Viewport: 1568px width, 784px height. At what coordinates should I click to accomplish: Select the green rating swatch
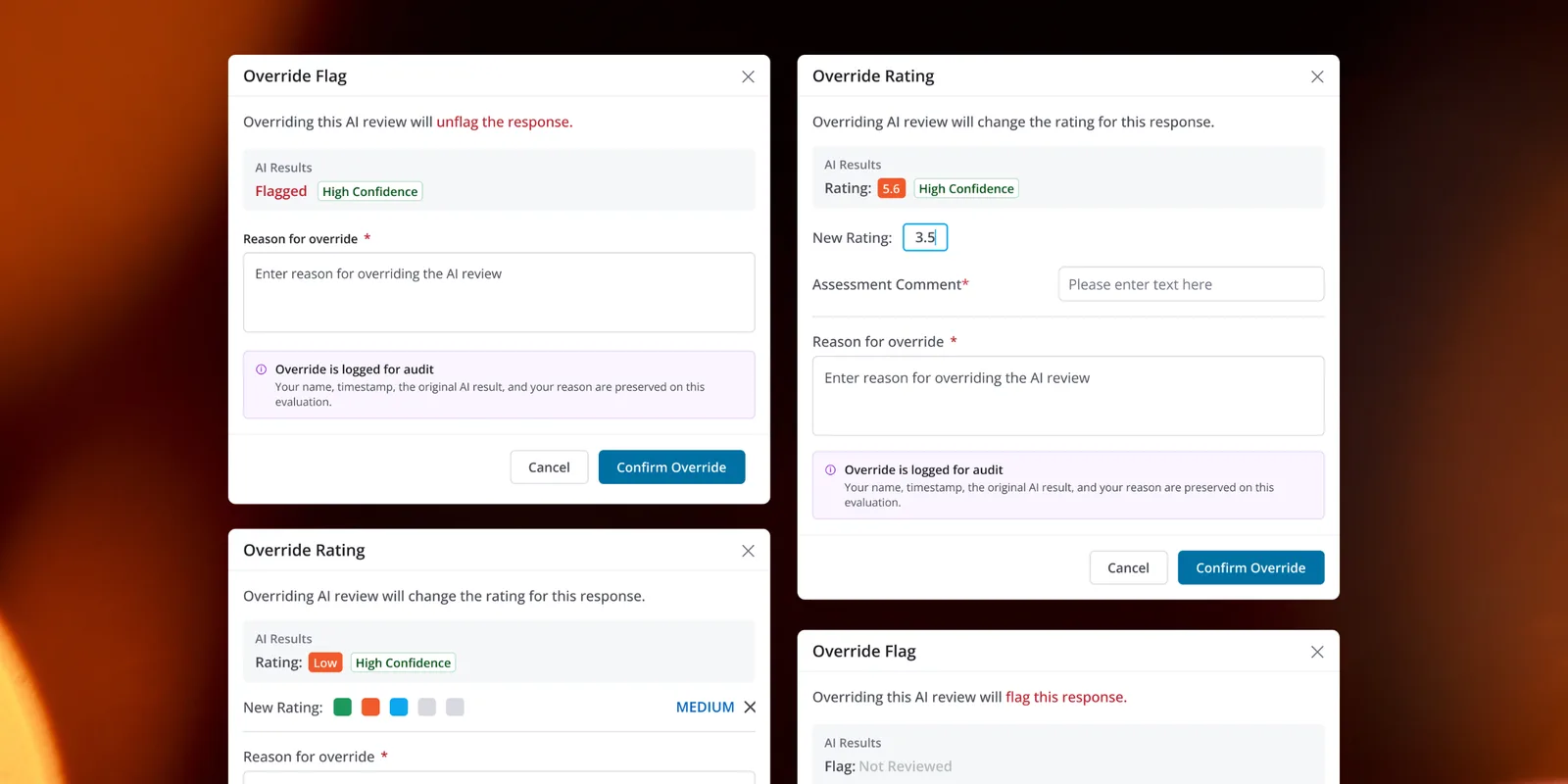pyautogui.click(x=342, y=707)
